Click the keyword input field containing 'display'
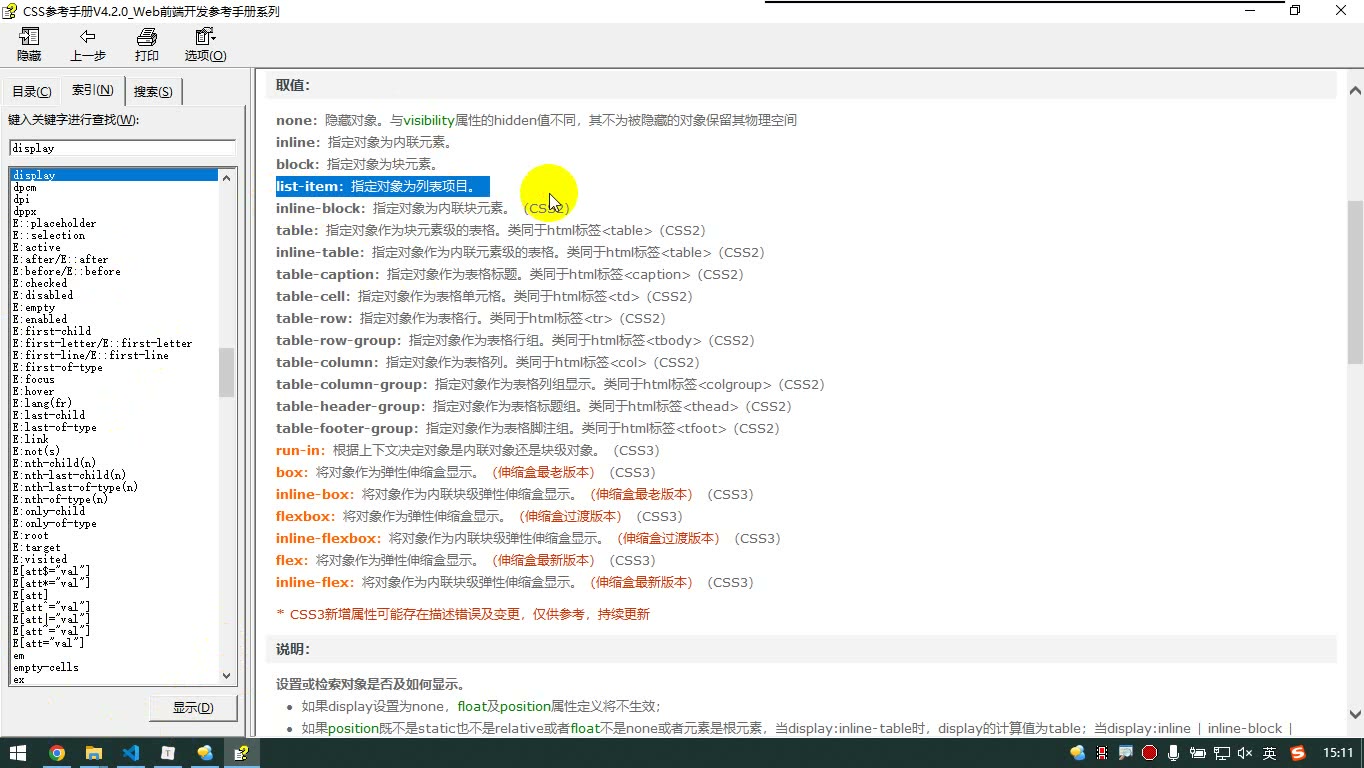The height and width of the screenshot is (768, 1364). (x=122, y=148)
